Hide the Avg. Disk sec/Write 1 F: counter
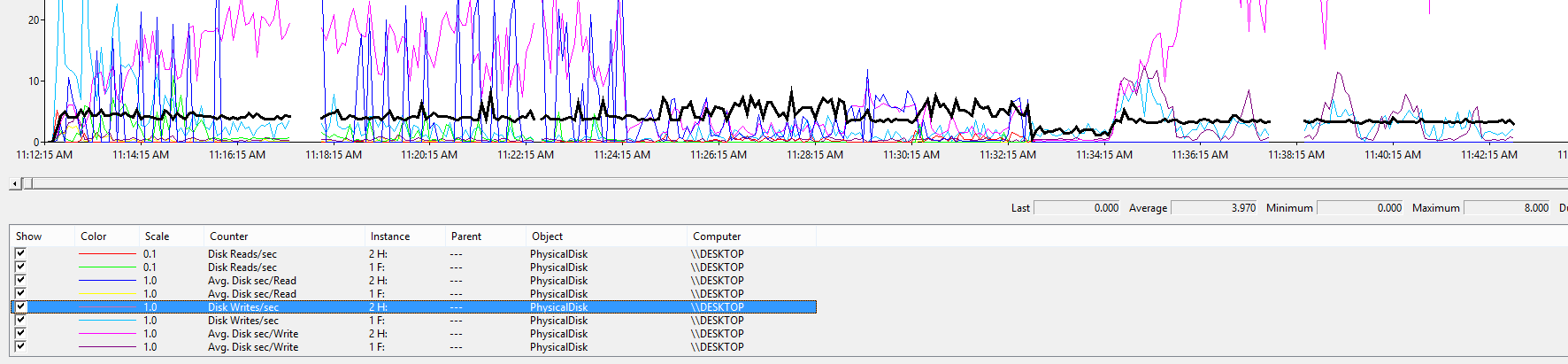The image size is (1568, 364). coord(20,347)
